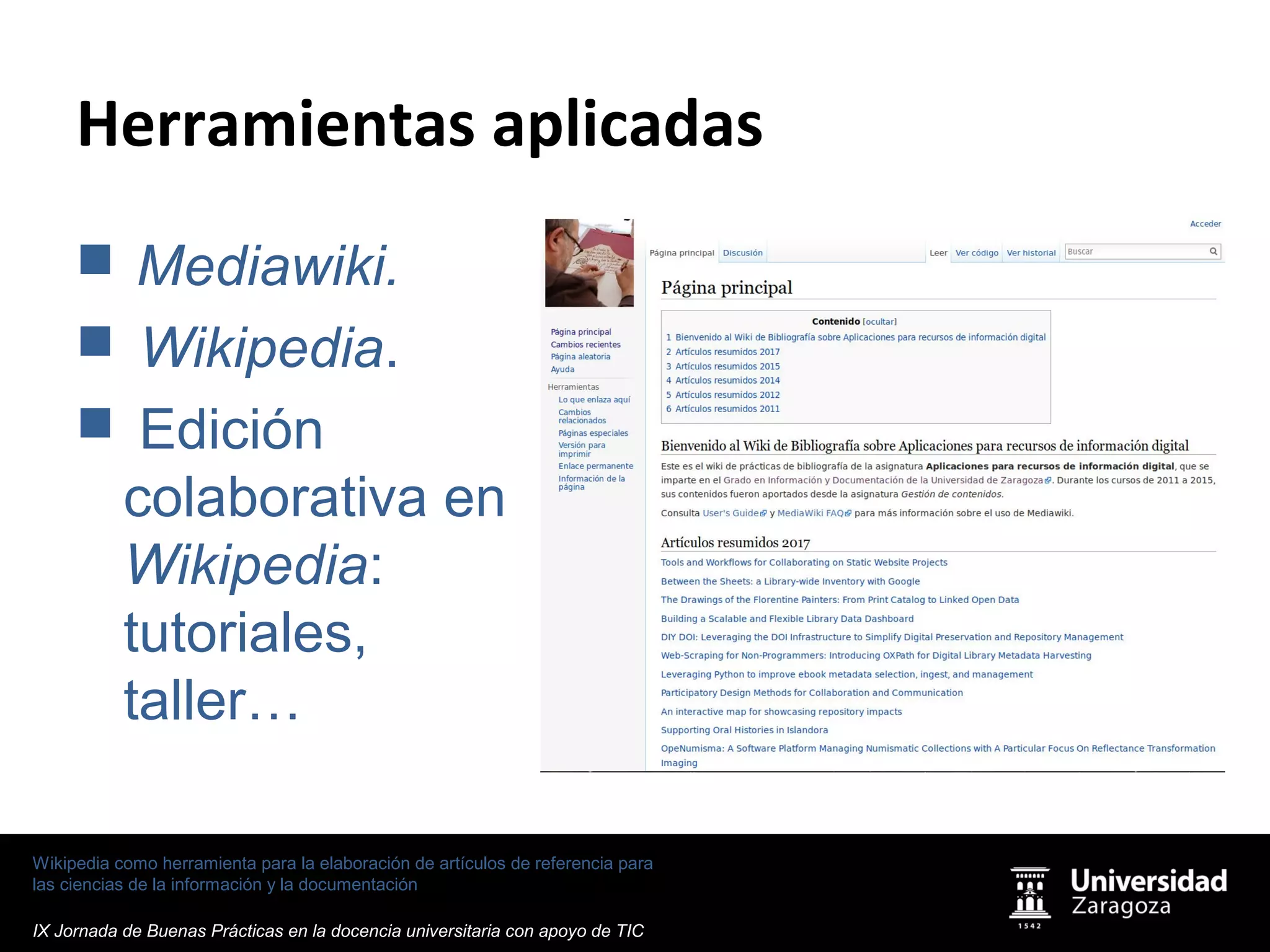The height and width of the screenshot is (952, 1270).
Task: Open Enlace permanente link
Action: pyautogui.click(x=596, y=466)
